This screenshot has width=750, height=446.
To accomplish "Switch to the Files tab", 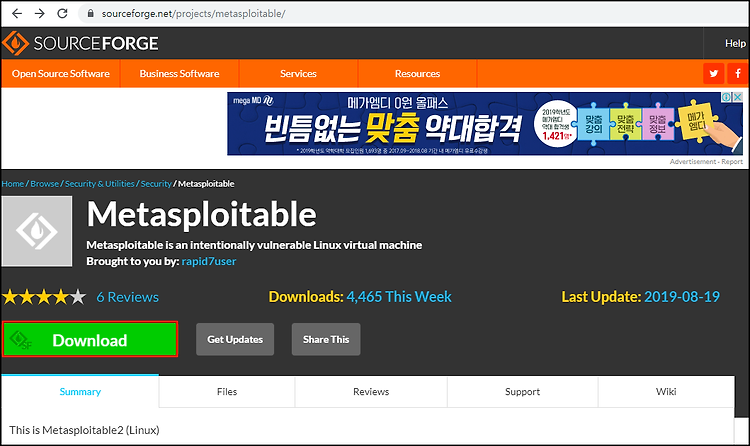I will click(x=227, y=391).
